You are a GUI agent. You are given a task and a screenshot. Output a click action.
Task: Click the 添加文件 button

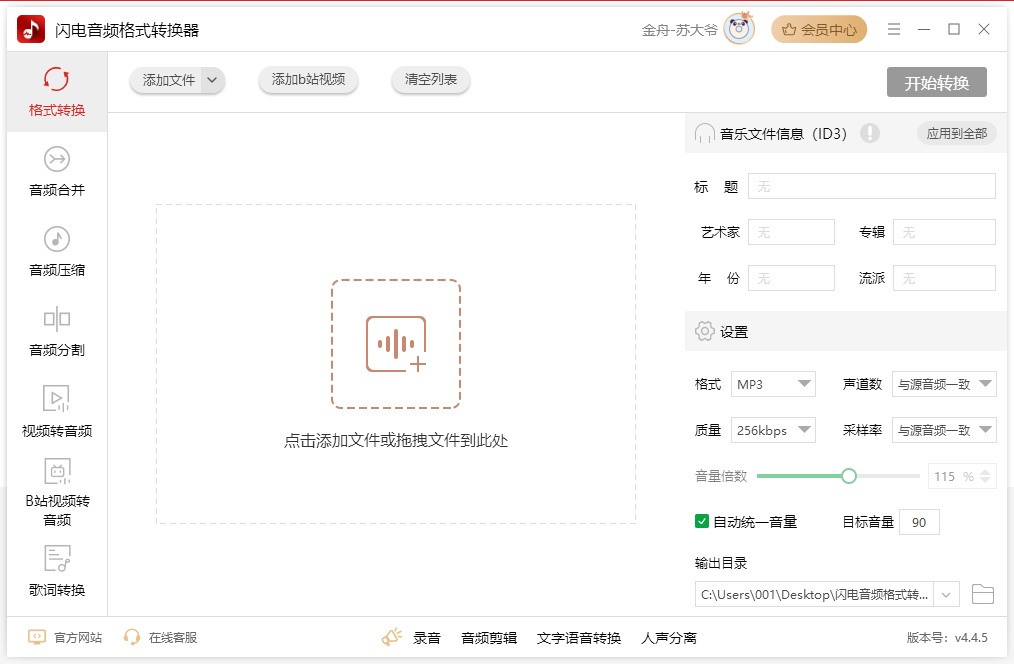tap(168, 80)
